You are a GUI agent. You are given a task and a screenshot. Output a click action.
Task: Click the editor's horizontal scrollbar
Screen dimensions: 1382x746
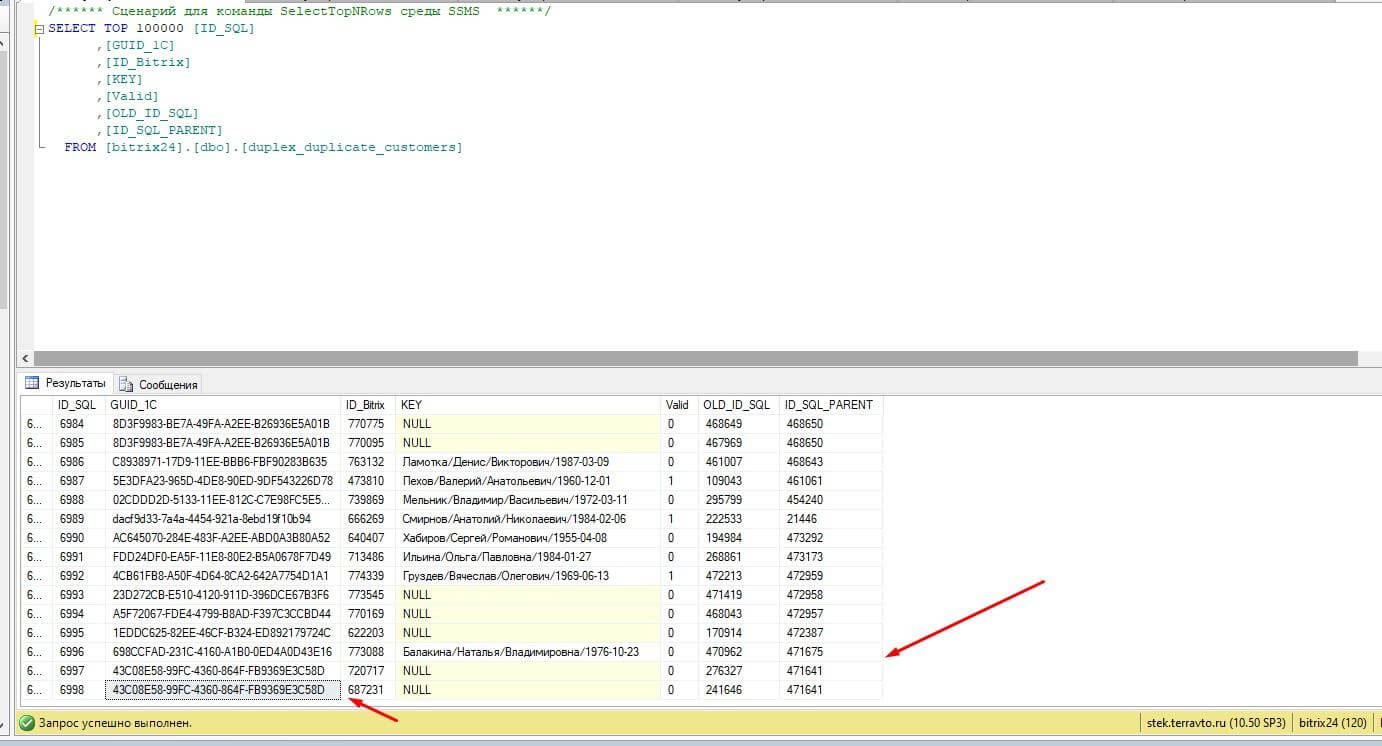695,358
